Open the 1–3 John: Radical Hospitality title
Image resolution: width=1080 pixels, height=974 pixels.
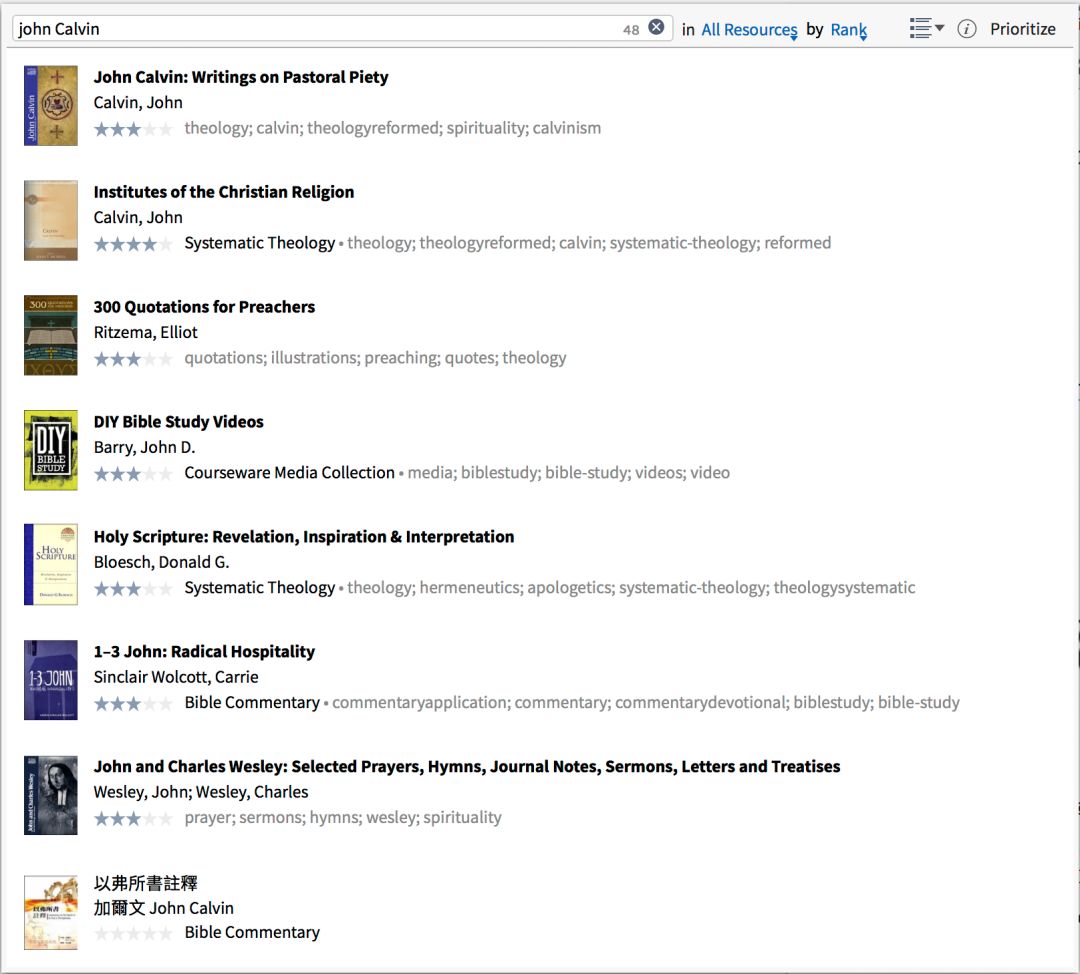204,652
